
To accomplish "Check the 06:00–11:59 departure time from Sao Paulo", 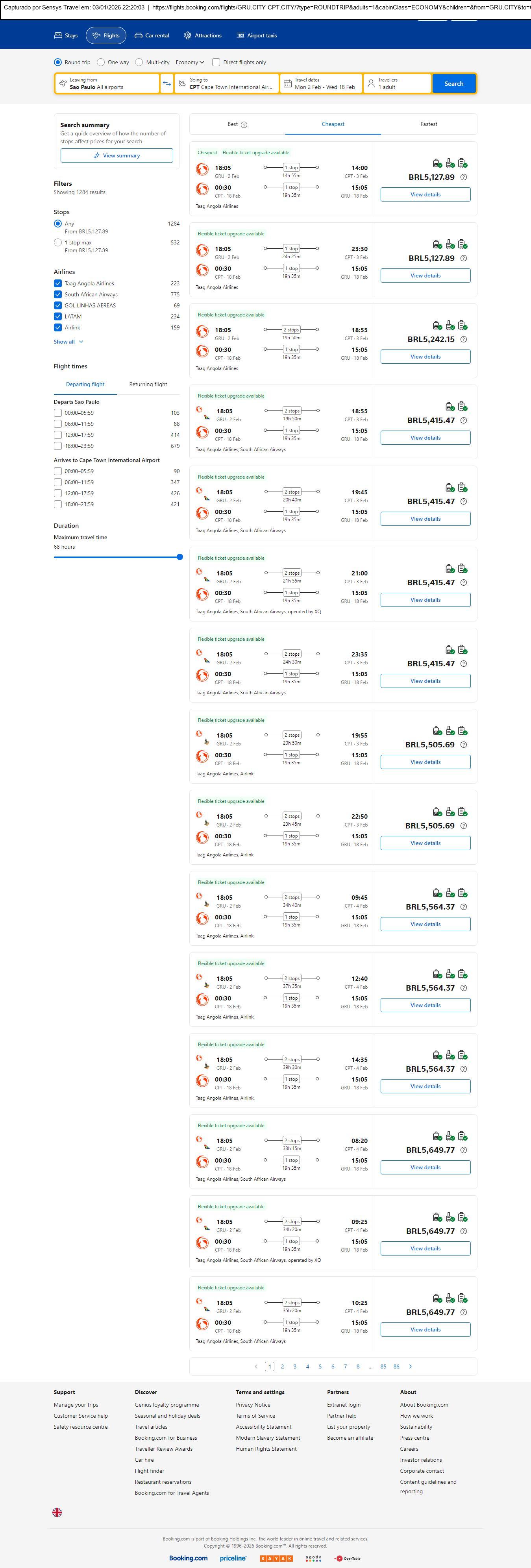I will [58, 423].
